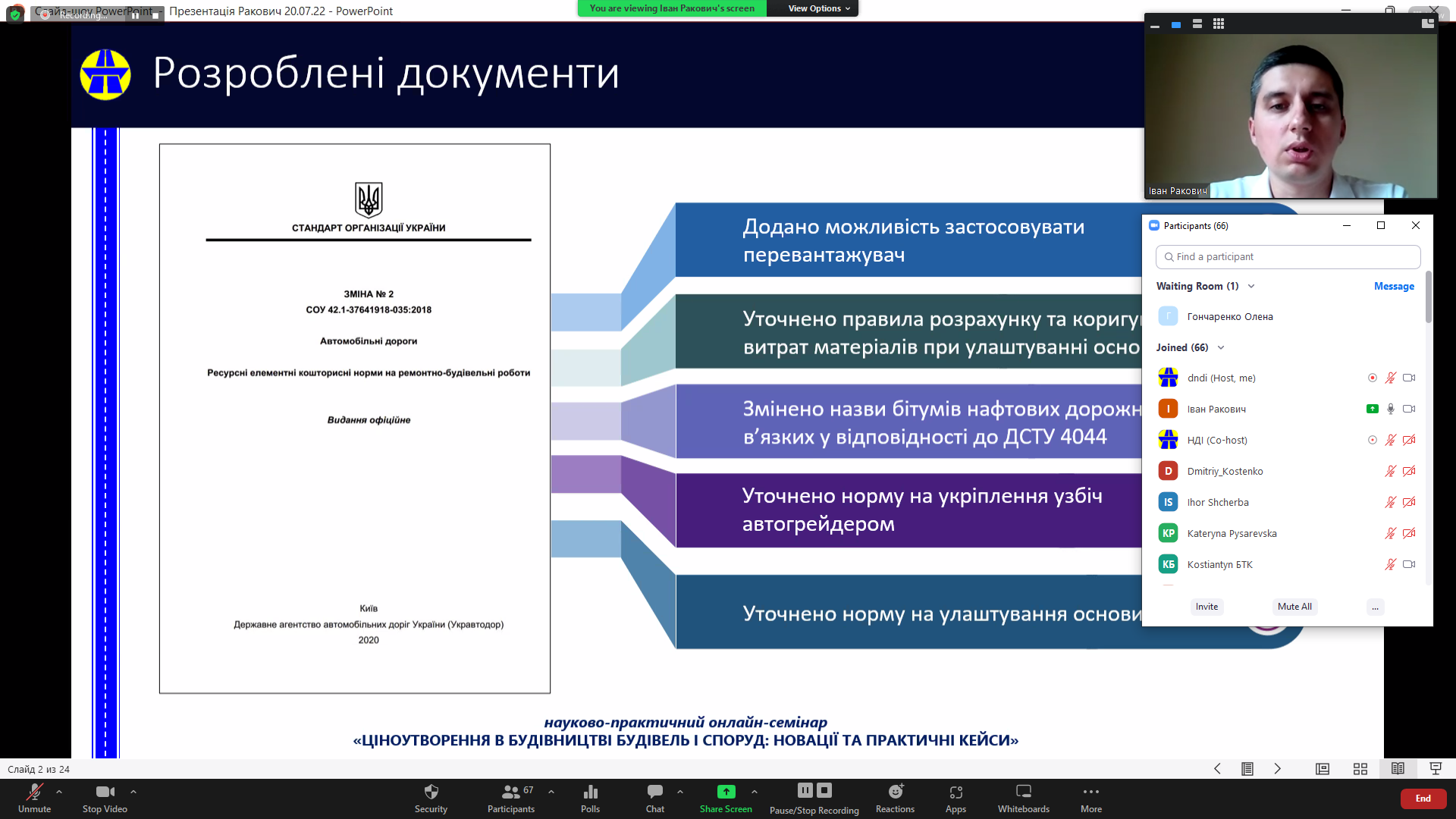This screenshot has height=819, width=1456.
Task: Collapse the Joined participants list
Action: click(1221, 347)
